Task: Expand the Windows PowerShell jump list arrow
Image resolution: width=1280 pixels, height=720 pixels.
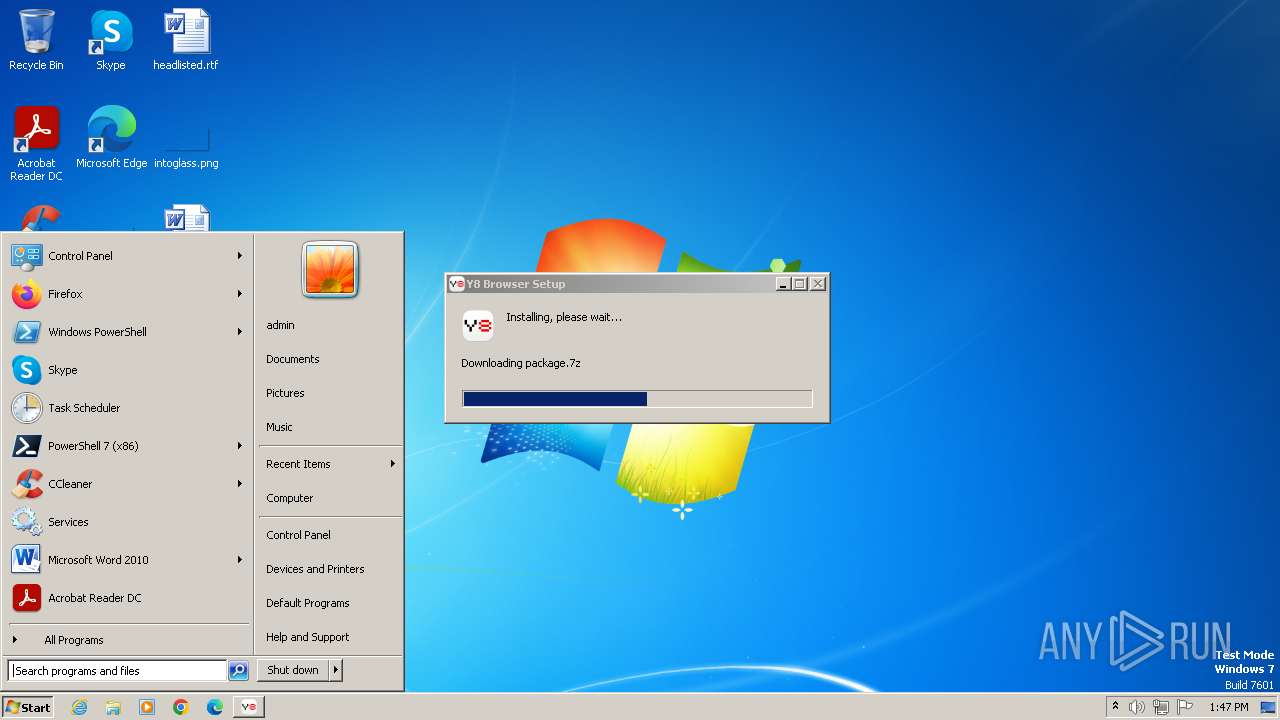Action: tap(240, 332)
